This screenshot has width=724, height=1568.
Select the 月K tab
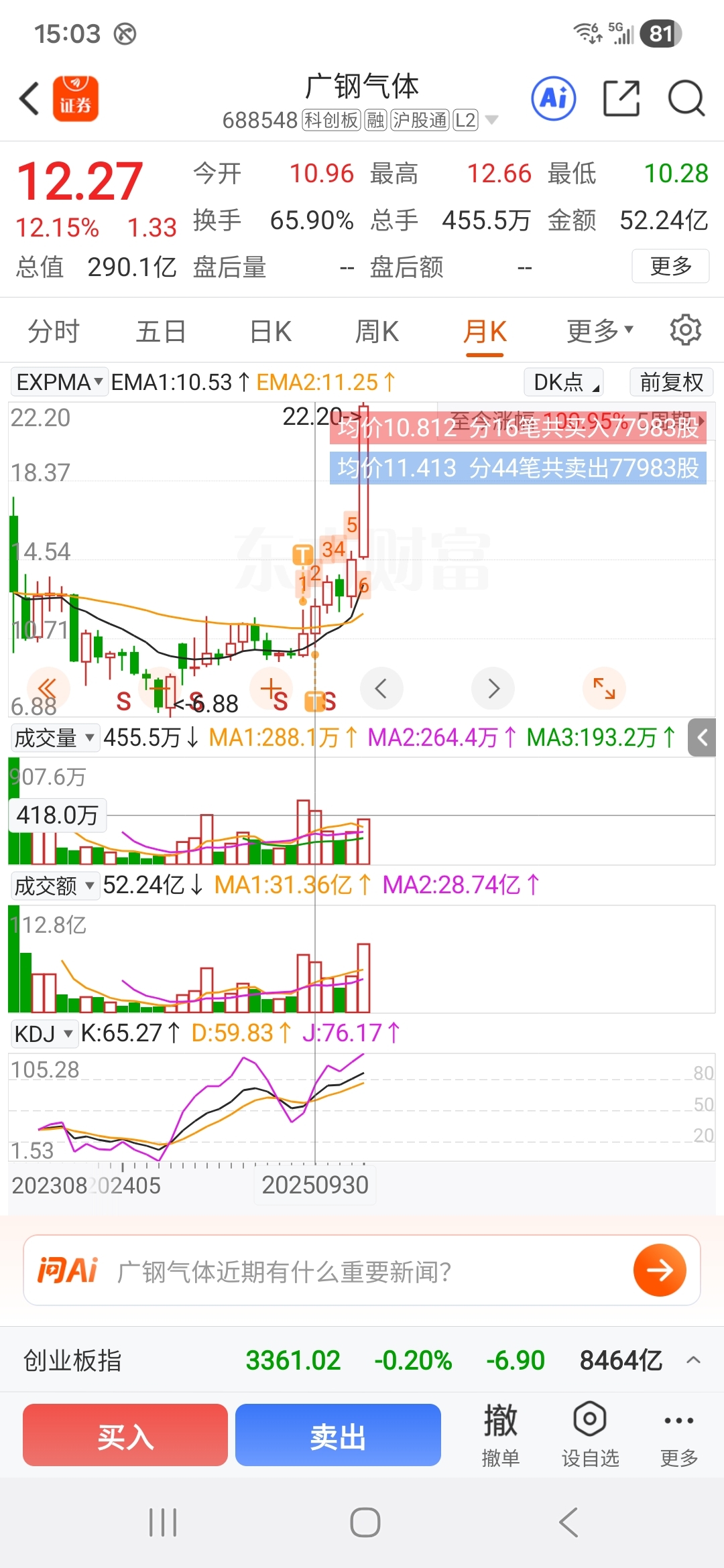(485, 332)
